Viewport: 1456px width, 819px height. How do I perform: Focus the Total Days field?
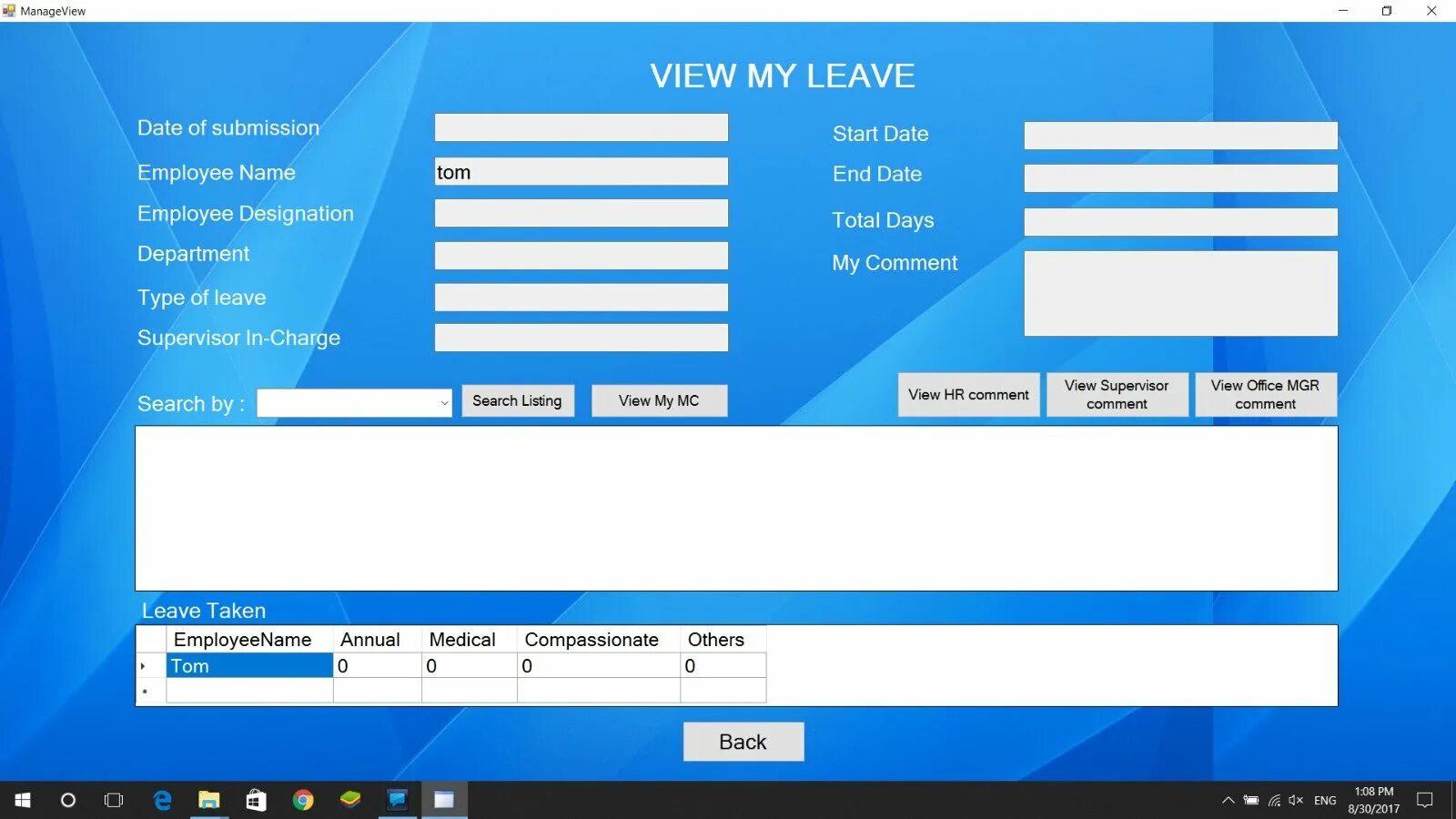[1181, 222]
